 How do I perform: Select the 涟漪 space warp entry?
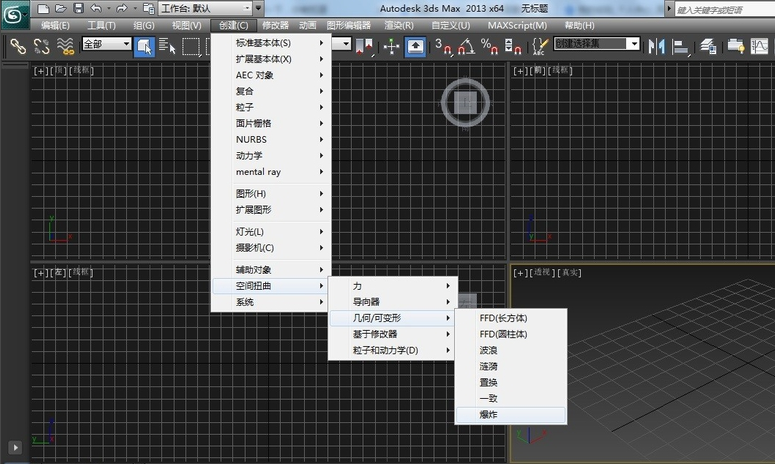511,366
